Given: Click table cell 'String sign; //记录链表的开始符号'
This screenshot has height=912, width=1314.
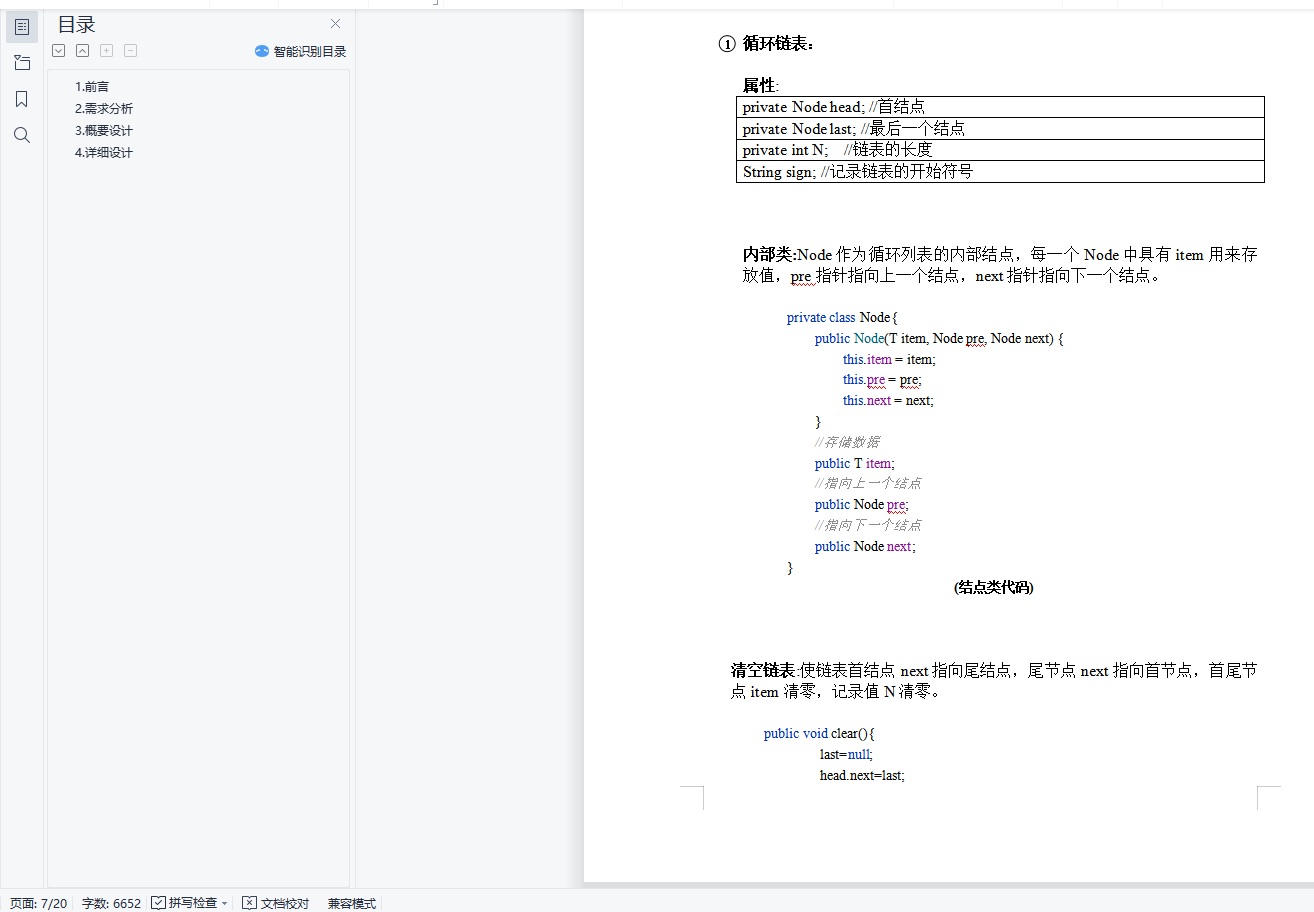Looking at the screenshot, I should 1000,172.
